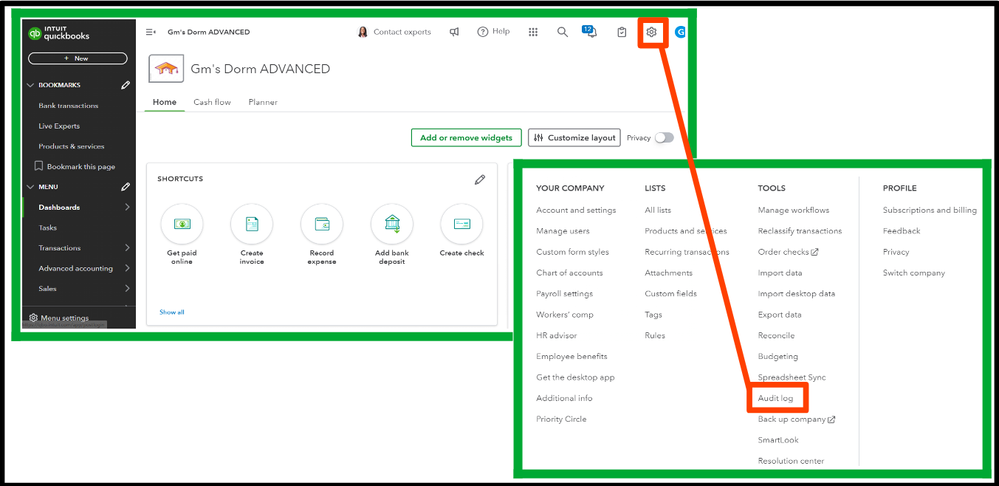
Task: Click the megaphone announcements icon
Action: [454, 32]
